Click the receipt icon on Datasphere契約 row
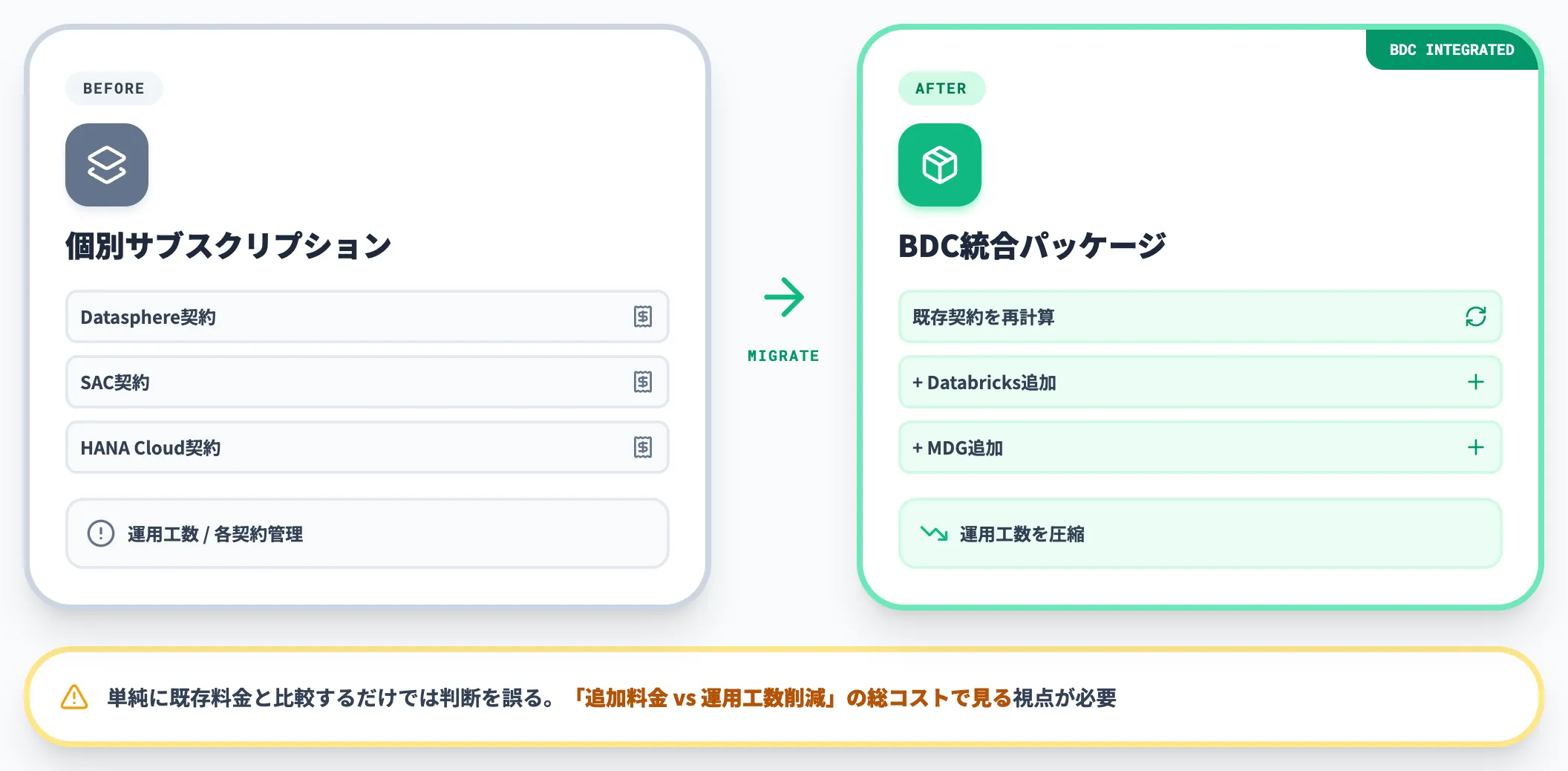Viewport: 1568px width, 771px height. pyautogui.click(x=643, y=317)
